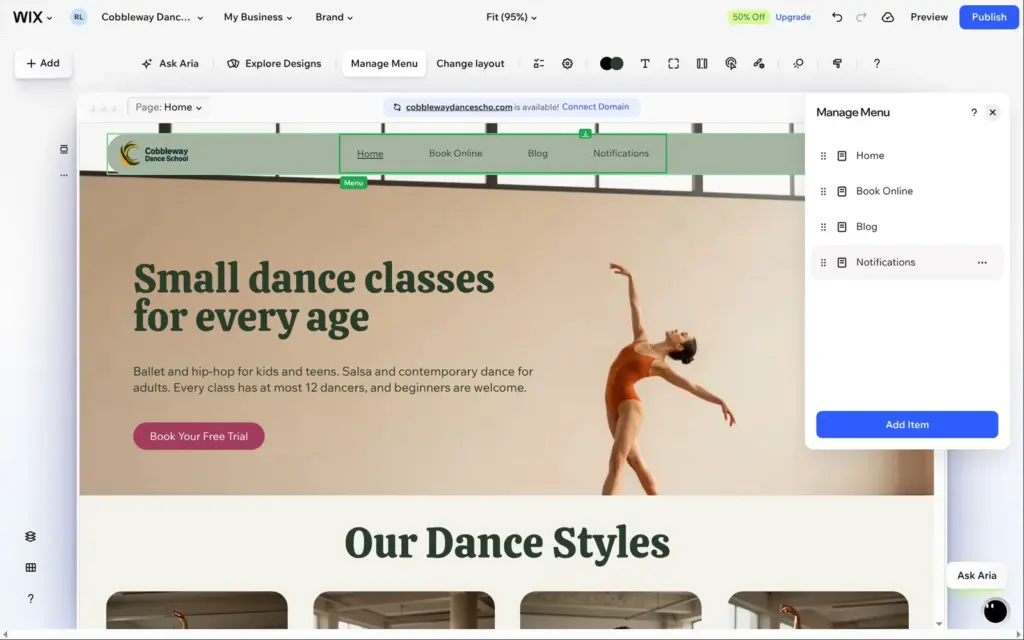Select Home in the Manage Menu list
1024x640 pixels.
coord(906,155)
